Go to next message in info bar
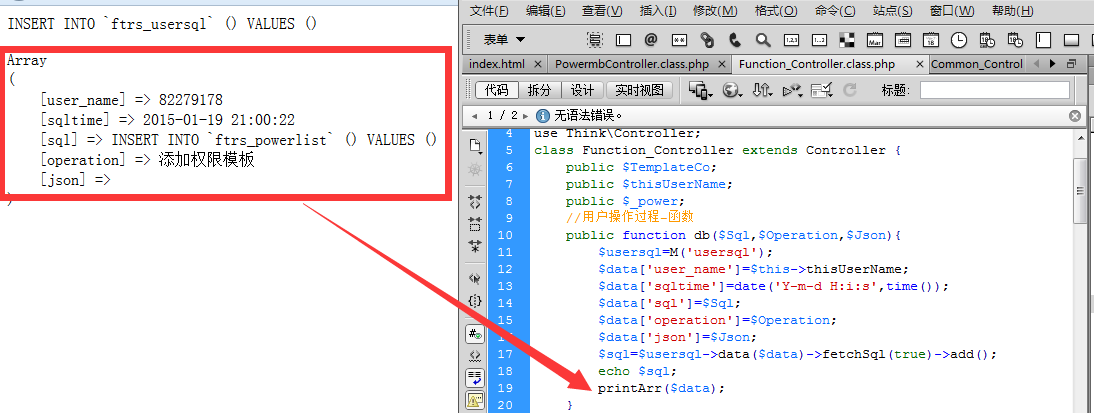Image resolution: width=1094 pixels, height=413 pixels. 525,115
